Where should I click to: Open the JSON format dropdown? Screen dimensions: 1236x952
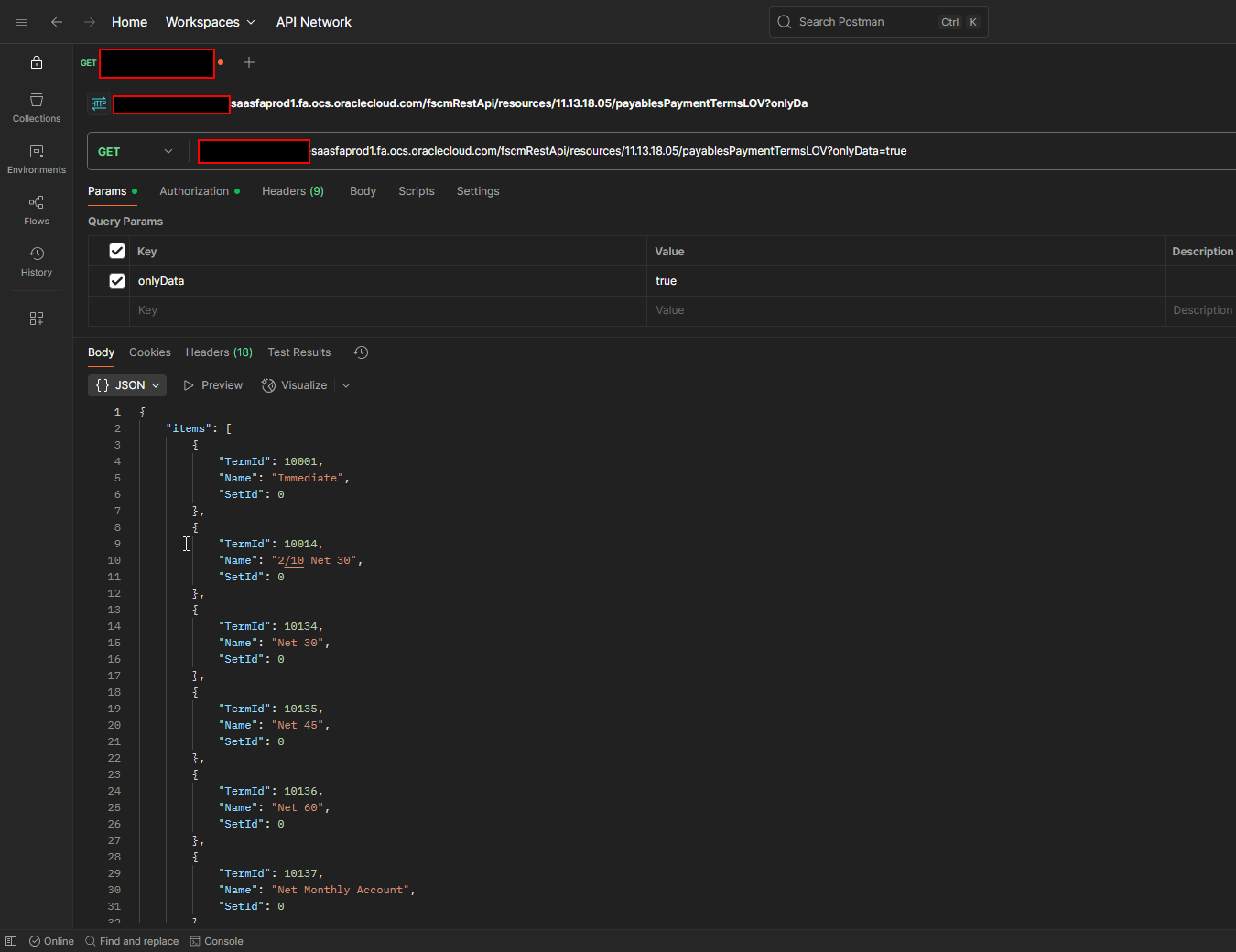(x=127, y=385)
